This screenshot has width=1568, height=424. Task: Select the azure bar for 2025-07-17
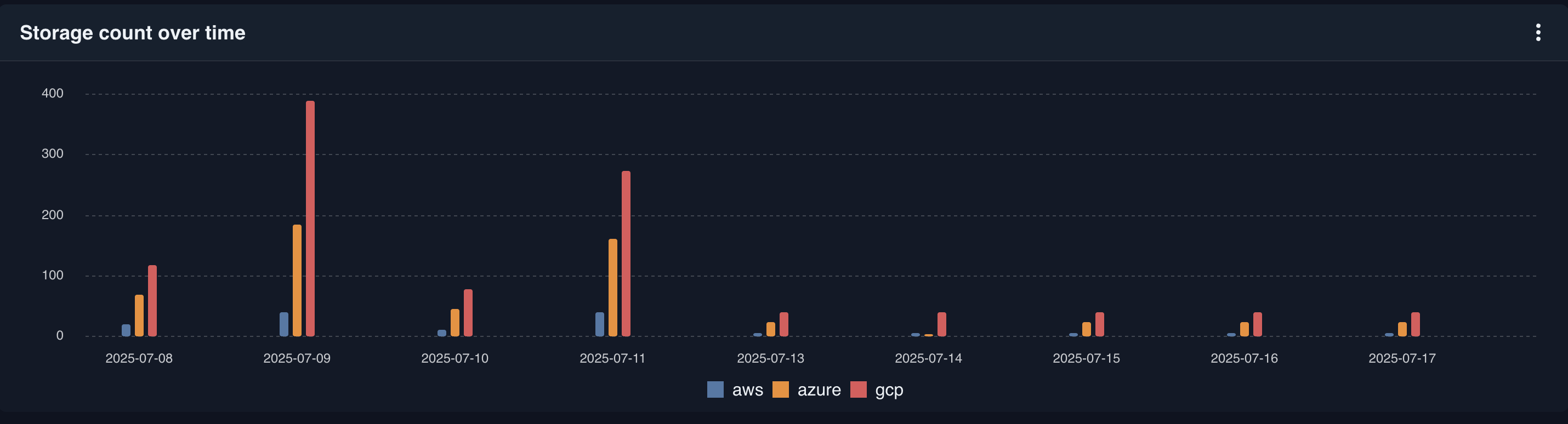coord(1402,329)
